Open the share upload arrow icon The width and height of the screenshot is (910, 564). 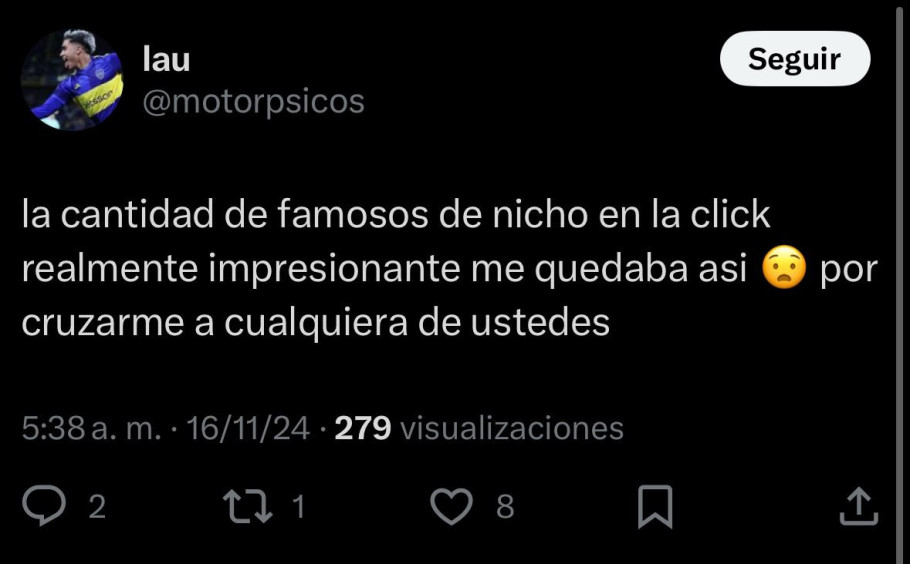pyautogui.click(x=859, y=506)
